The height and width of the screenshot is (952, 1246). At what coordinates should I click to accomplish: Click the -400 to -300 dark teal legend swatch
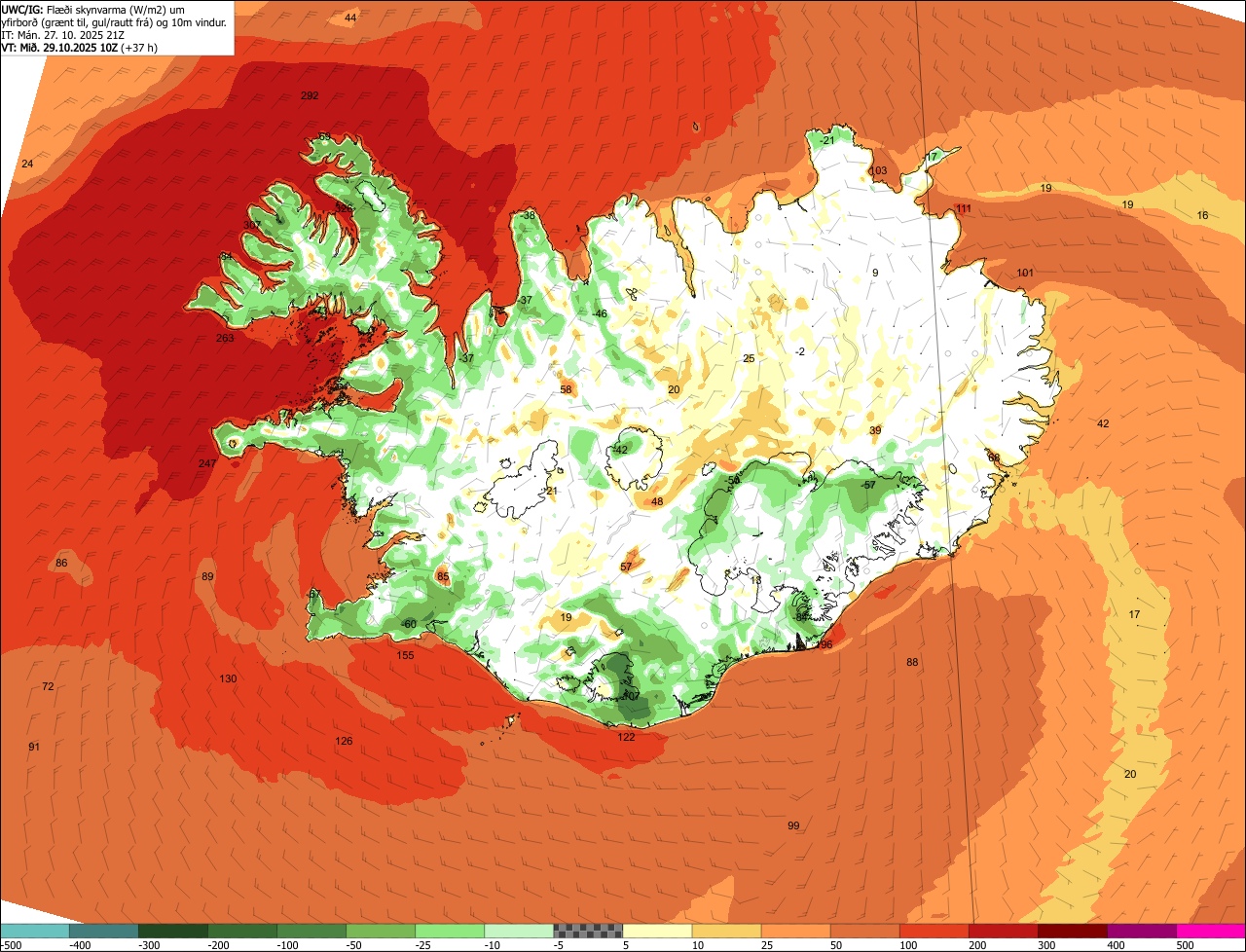point(103,931)
